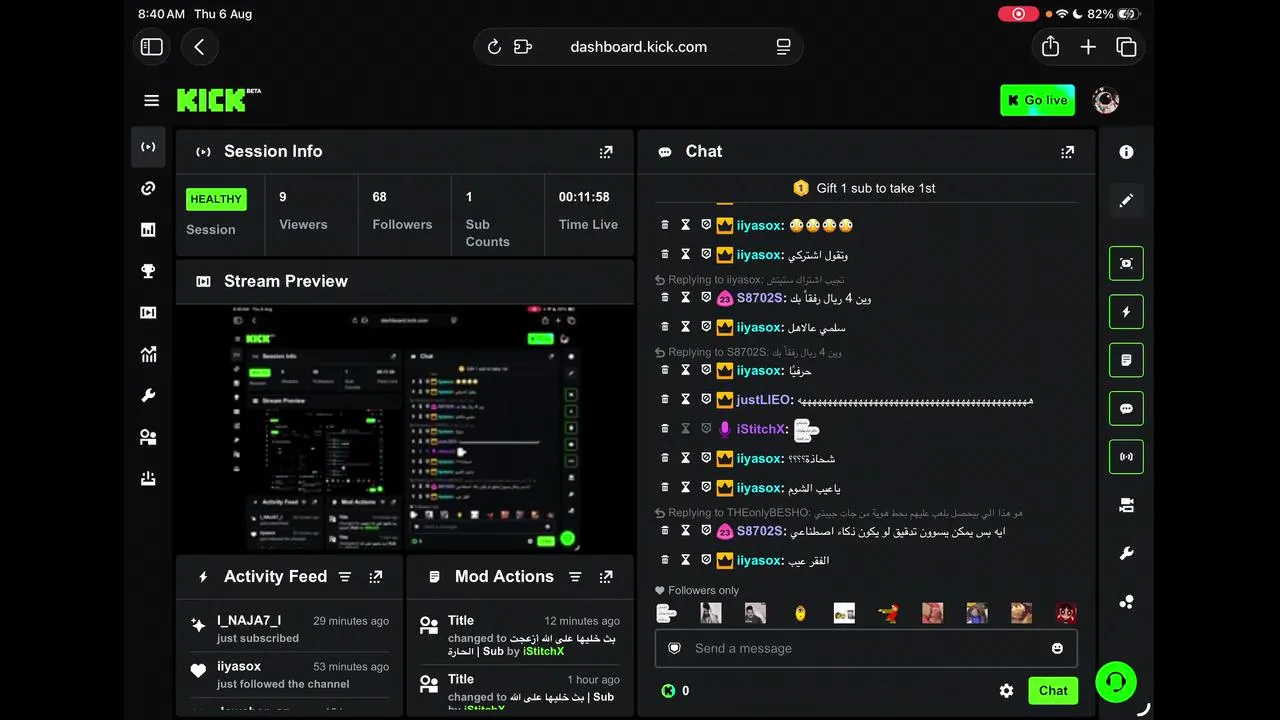This screenshot has width=1280, height=720.
Task: Pop out the Session Info panel
Action: (606, 152)
